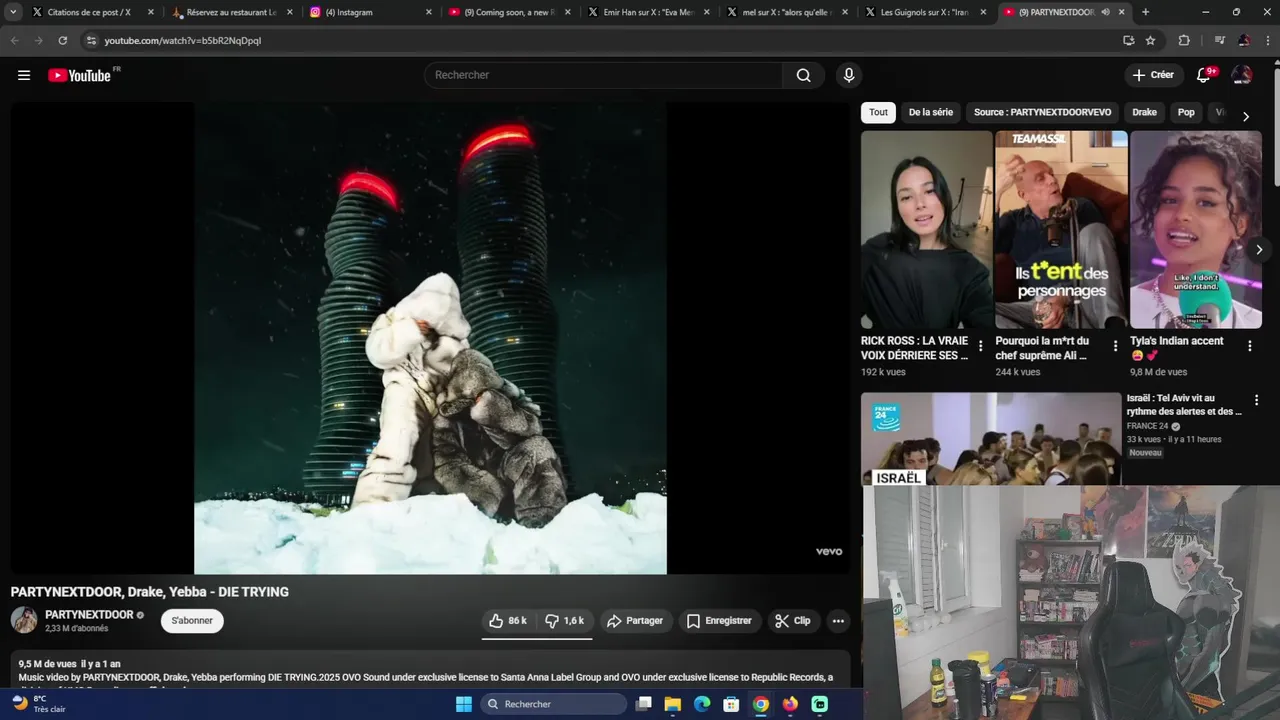Launch Microsoft Edge from the taskbar
1280x720 pixels.
[x=702, y=704]
